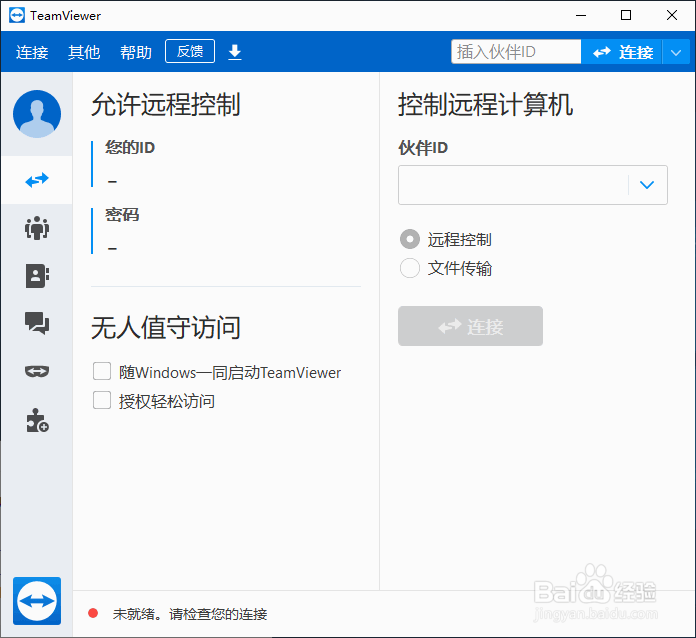
Task: Click the blue 连接 button in top bar
Action: point(622,52)
